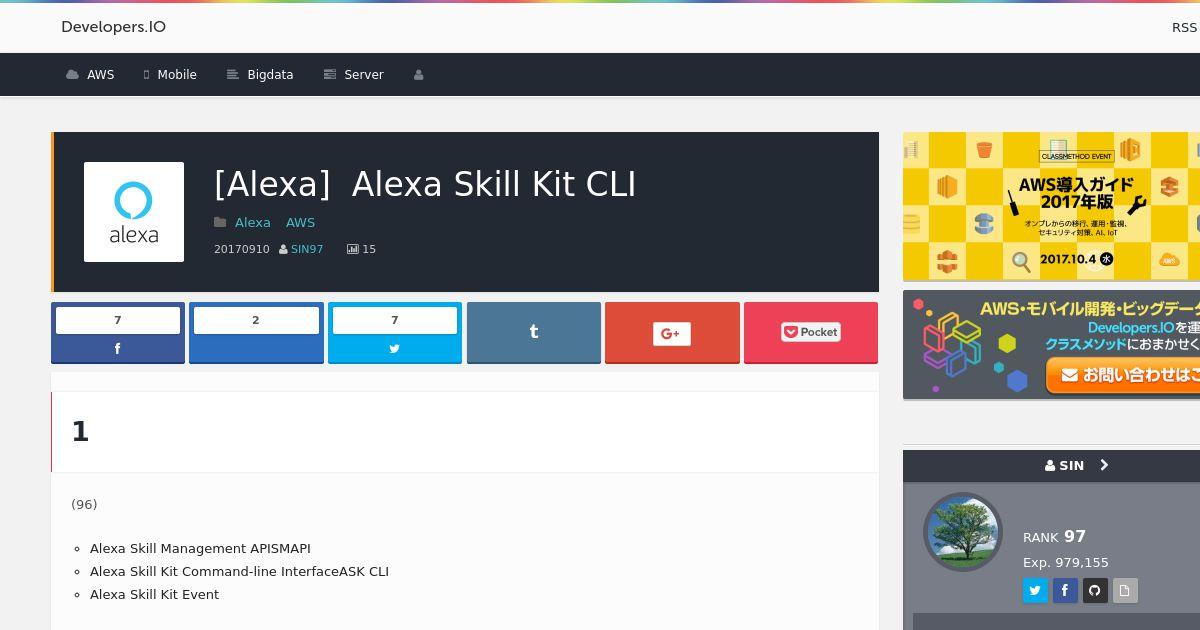Viewport: 1200px width, 630px height.
Task: Click the date 20170910
Action: [x=242, y=249]
